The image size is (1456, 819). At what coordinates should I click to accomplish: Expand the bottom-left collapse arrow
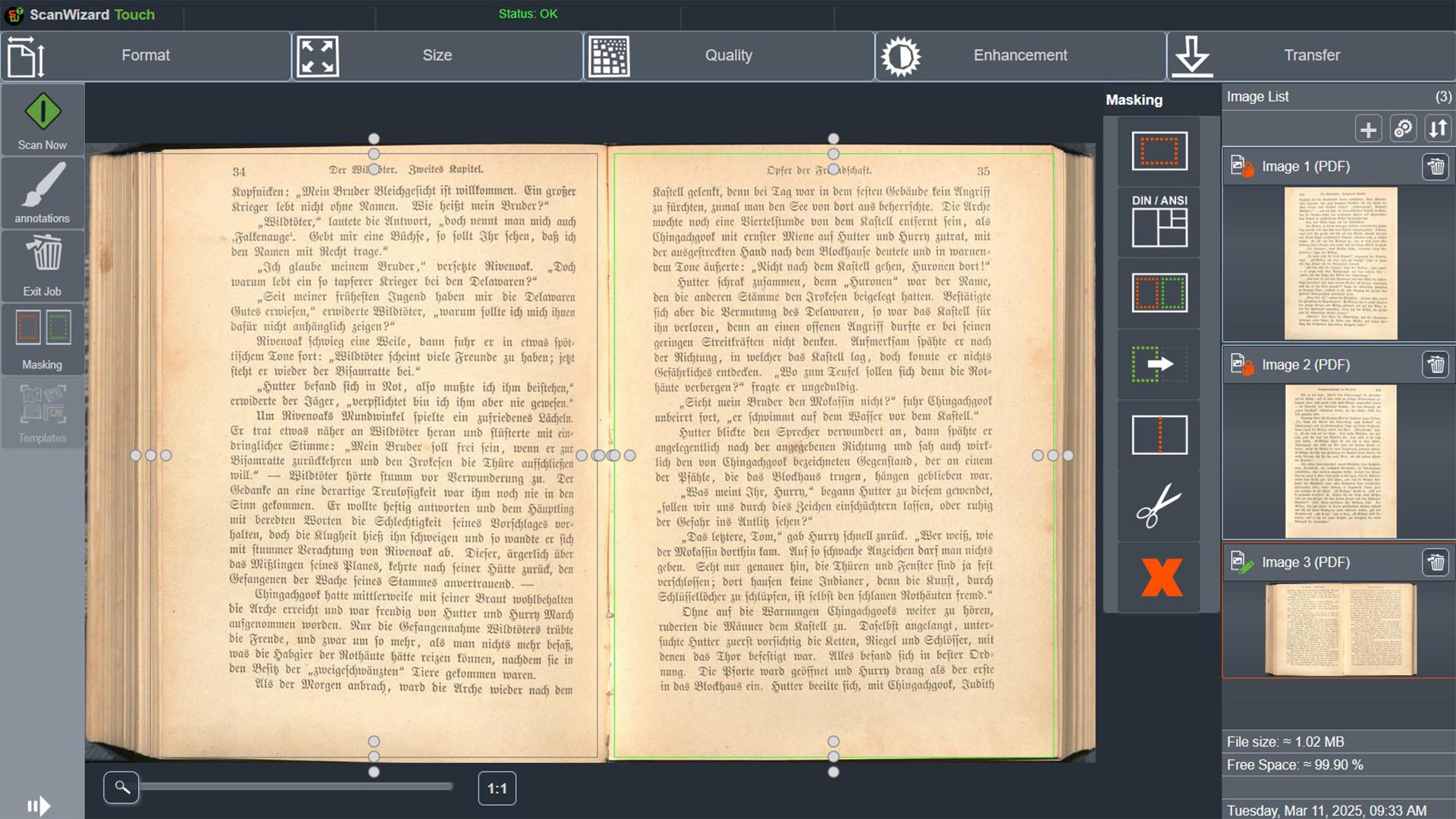(x=38, y=805)
